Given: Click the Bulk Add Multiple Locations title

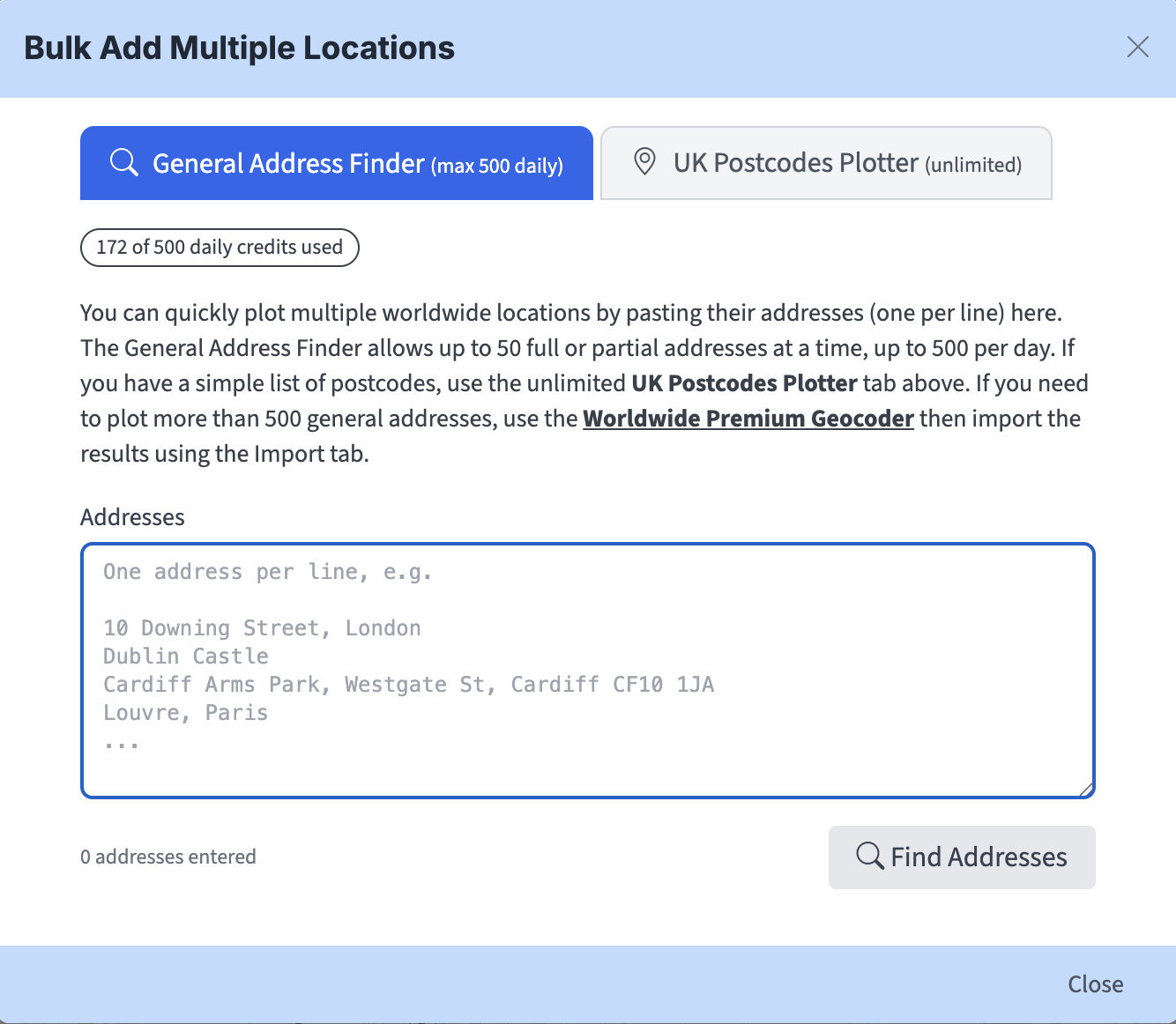Looking at the screenshot, I should pyautogui.click(x=239, y=48).
